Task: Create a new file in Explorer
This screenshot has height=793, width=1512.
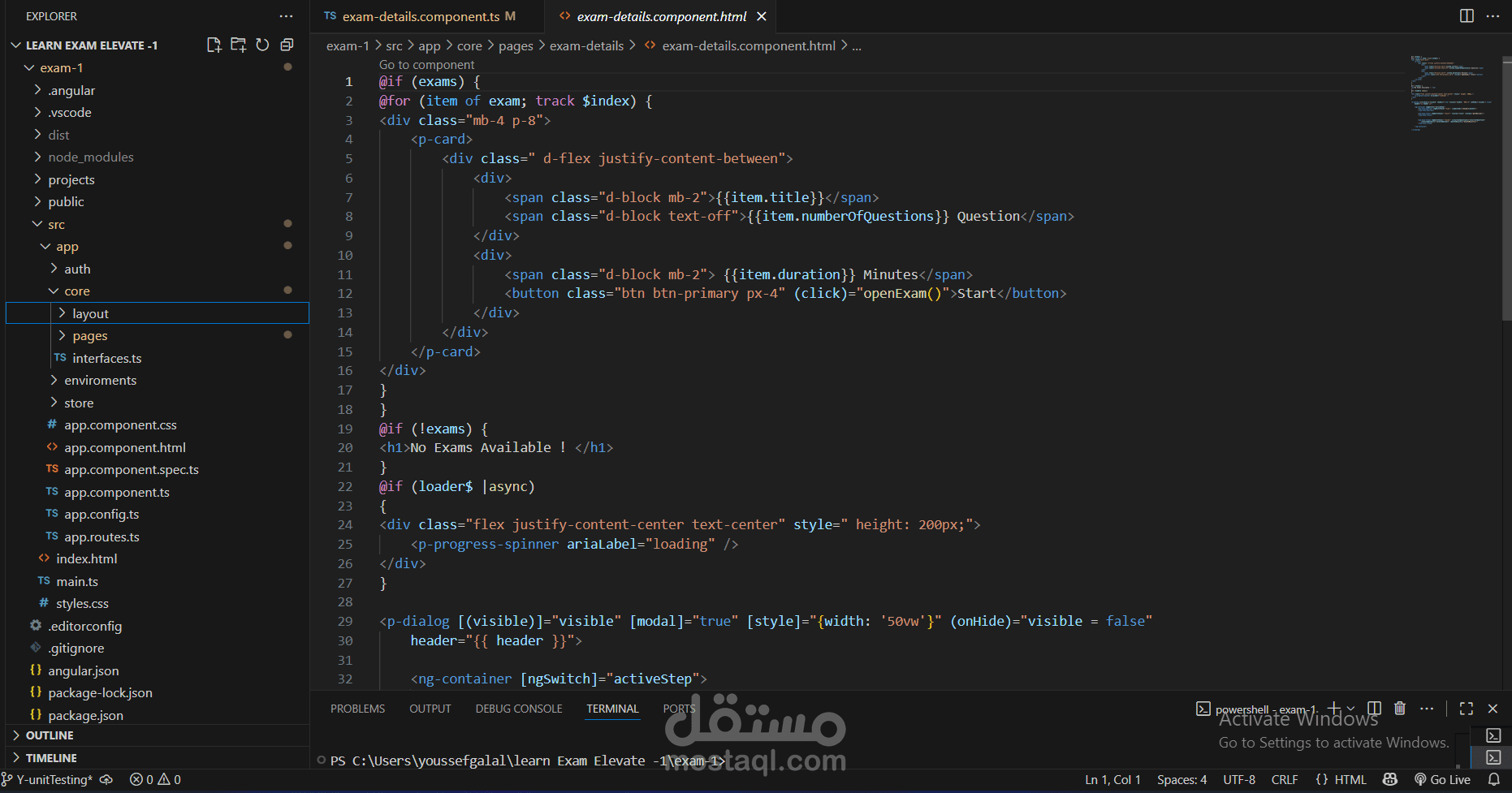Action: [x=214, y=45]
